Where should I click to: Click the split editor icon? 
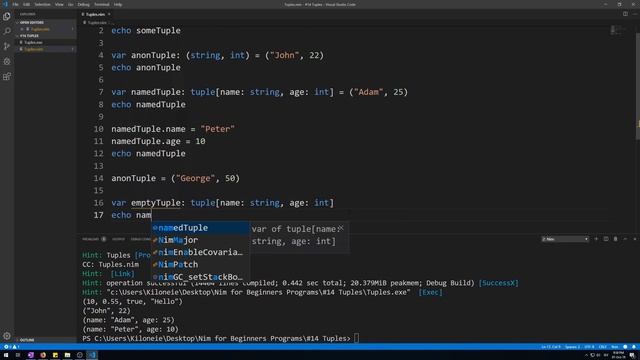625,14
